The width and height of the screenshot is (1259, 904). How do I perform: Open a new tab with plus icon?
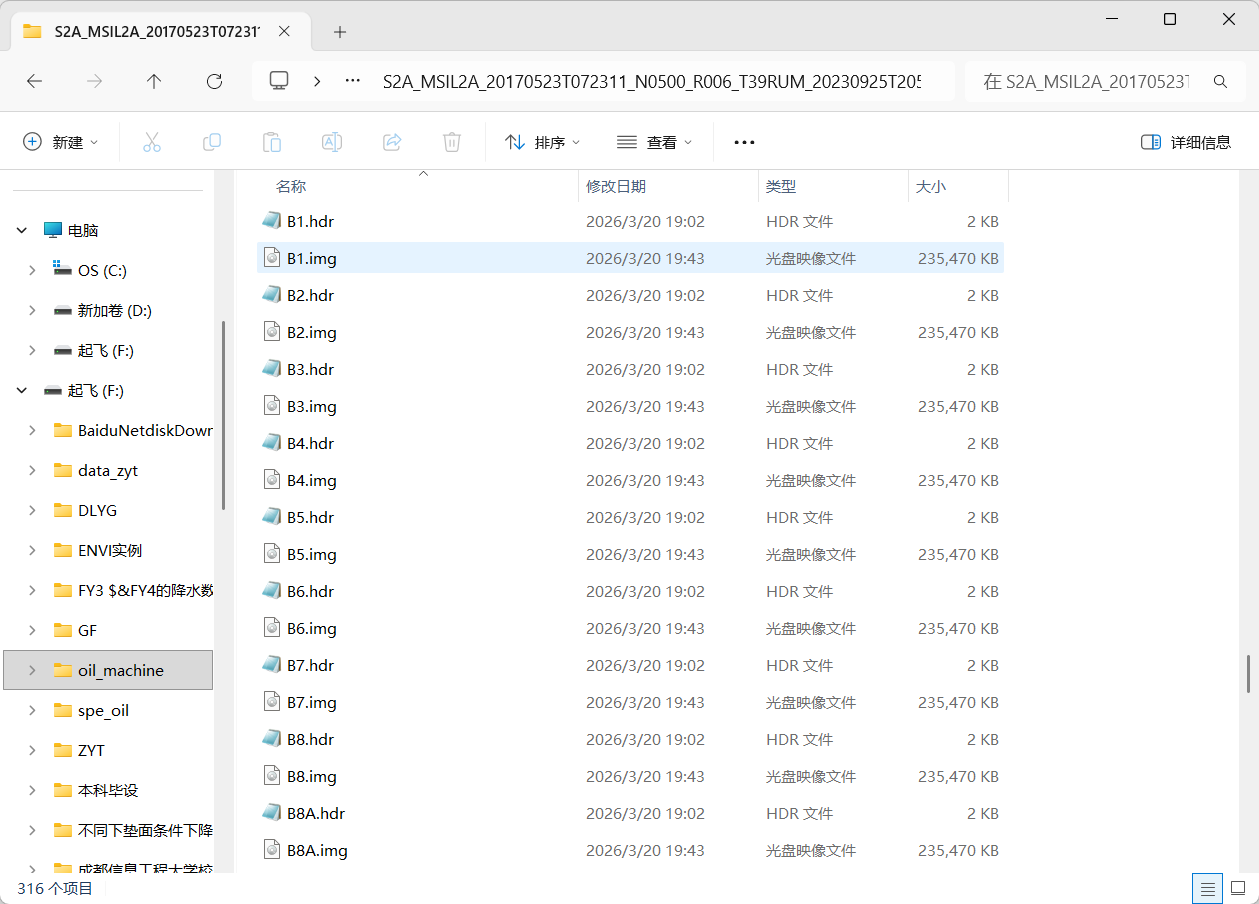[x=340, y=32]
